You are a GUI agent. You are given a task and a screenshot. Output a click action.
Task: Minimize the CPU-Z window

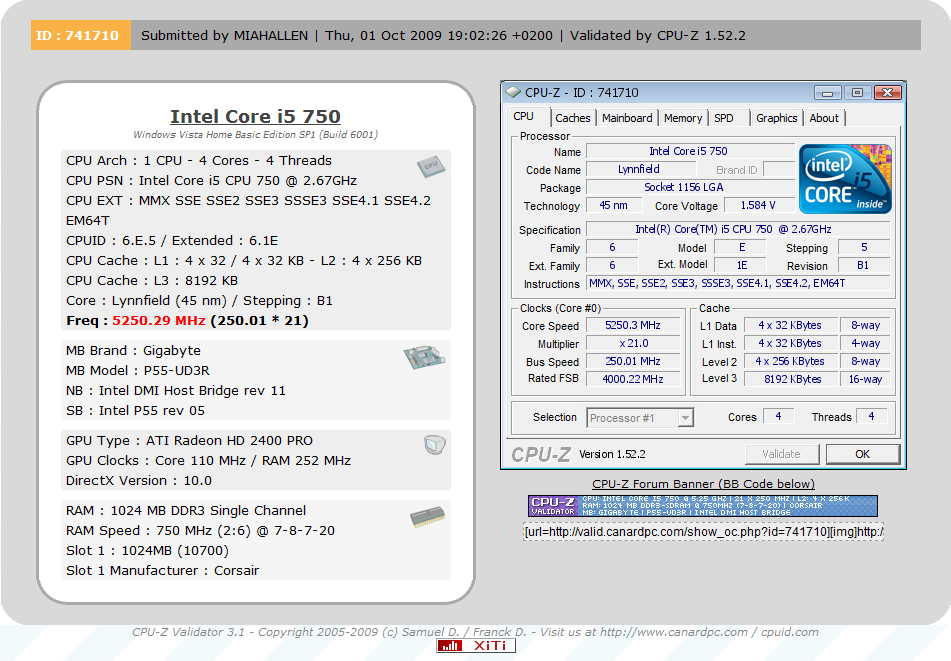(x=827, y=93)
